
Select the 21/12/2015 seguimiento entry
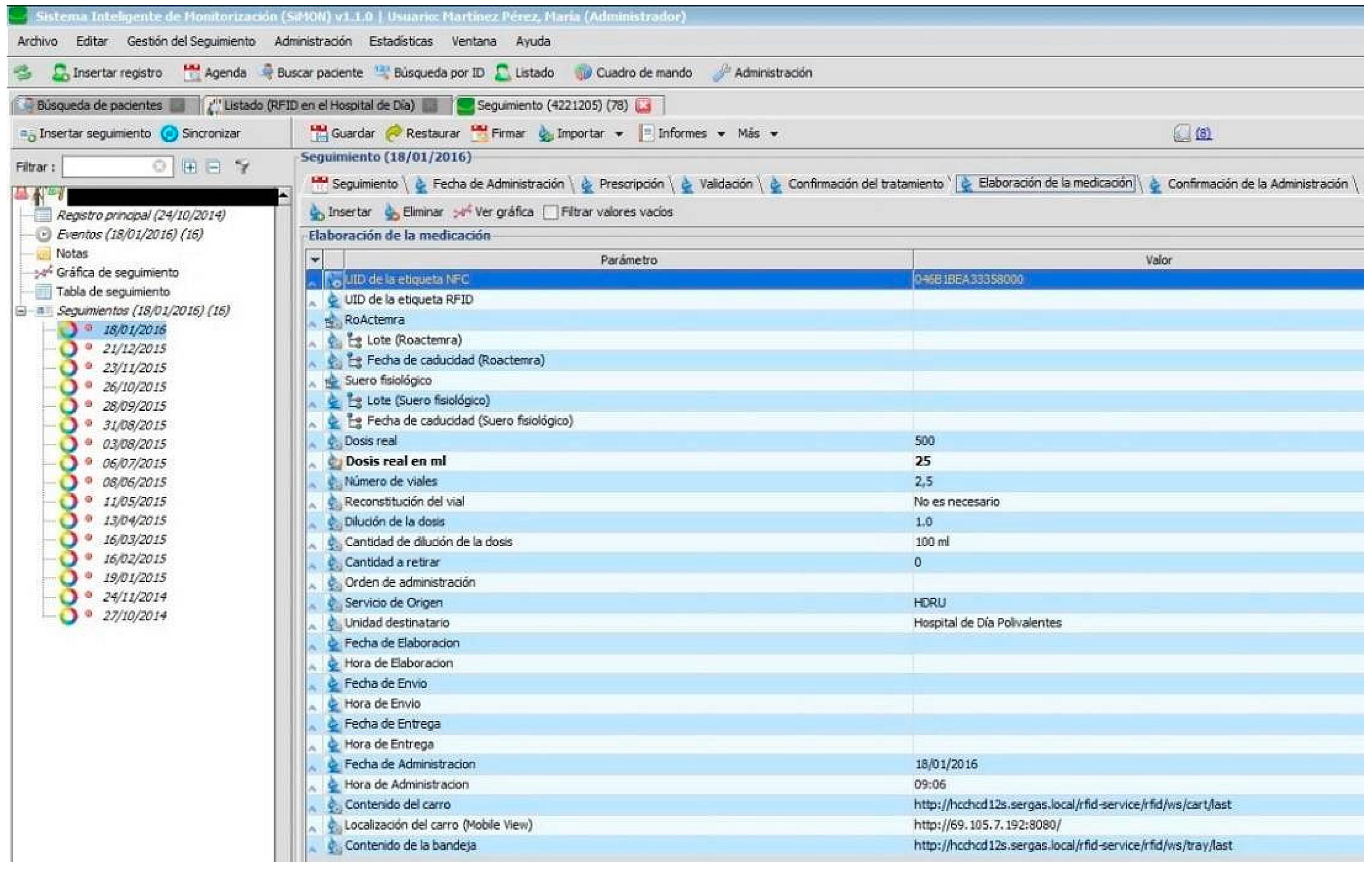click(x=134, y=349)
